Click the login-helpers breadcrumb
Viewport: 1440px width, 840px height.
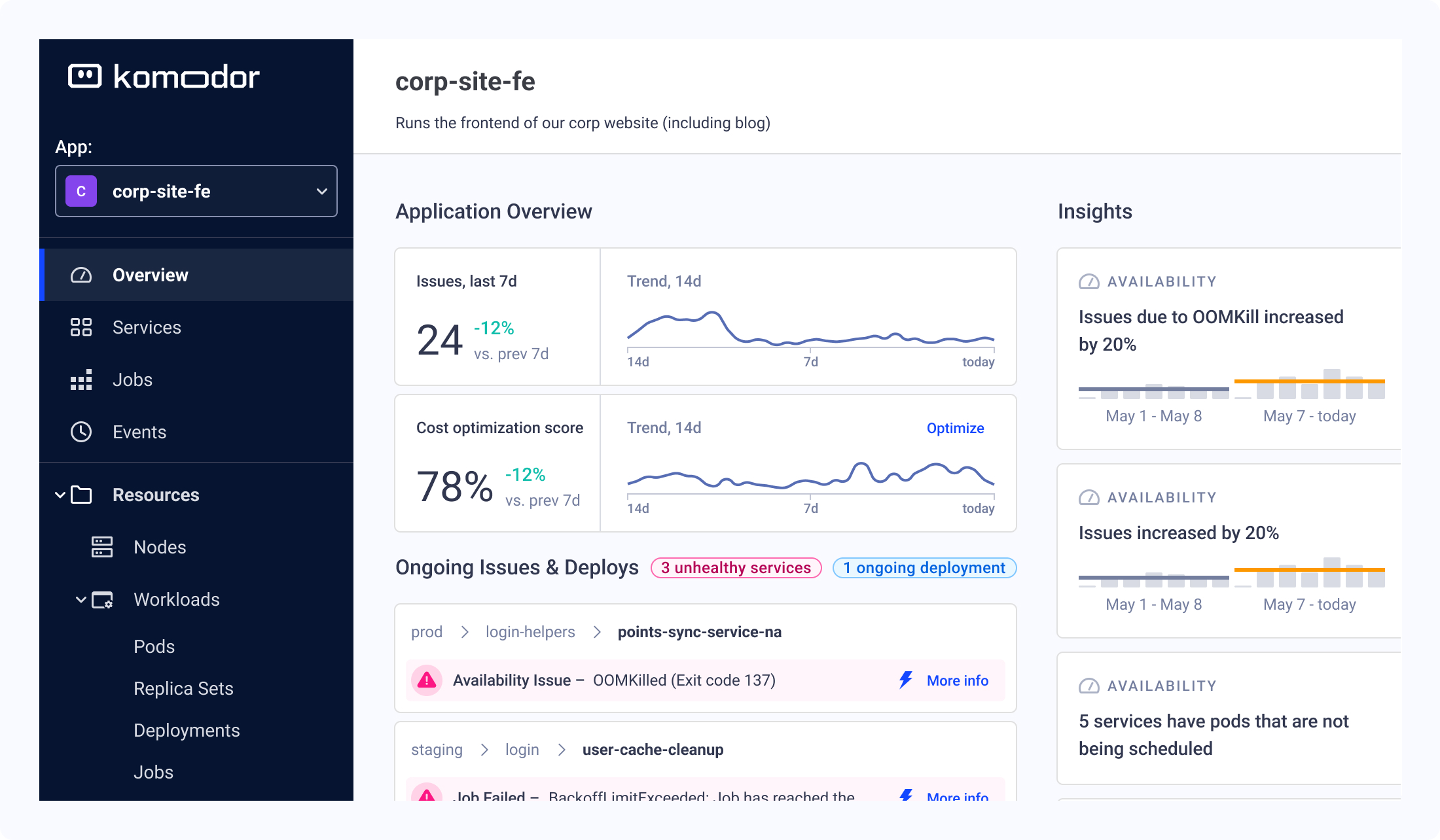530,632
